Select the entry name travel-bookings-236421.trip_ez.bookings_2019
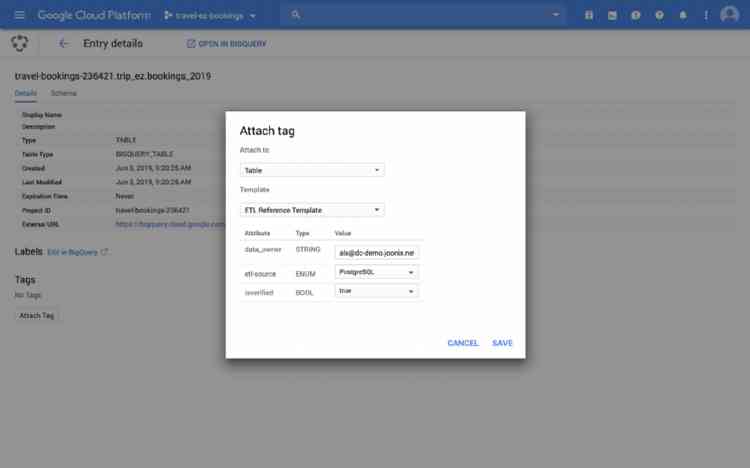 pyautogui.click(x=112, y=76)
